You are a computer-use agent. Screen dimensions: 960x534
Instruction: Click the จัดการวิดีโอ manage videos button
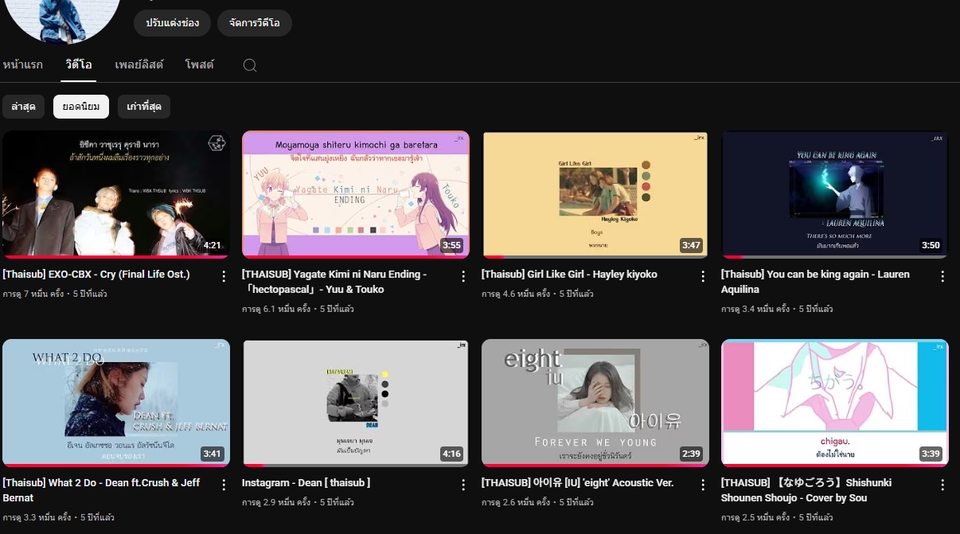tap(254, 23)
